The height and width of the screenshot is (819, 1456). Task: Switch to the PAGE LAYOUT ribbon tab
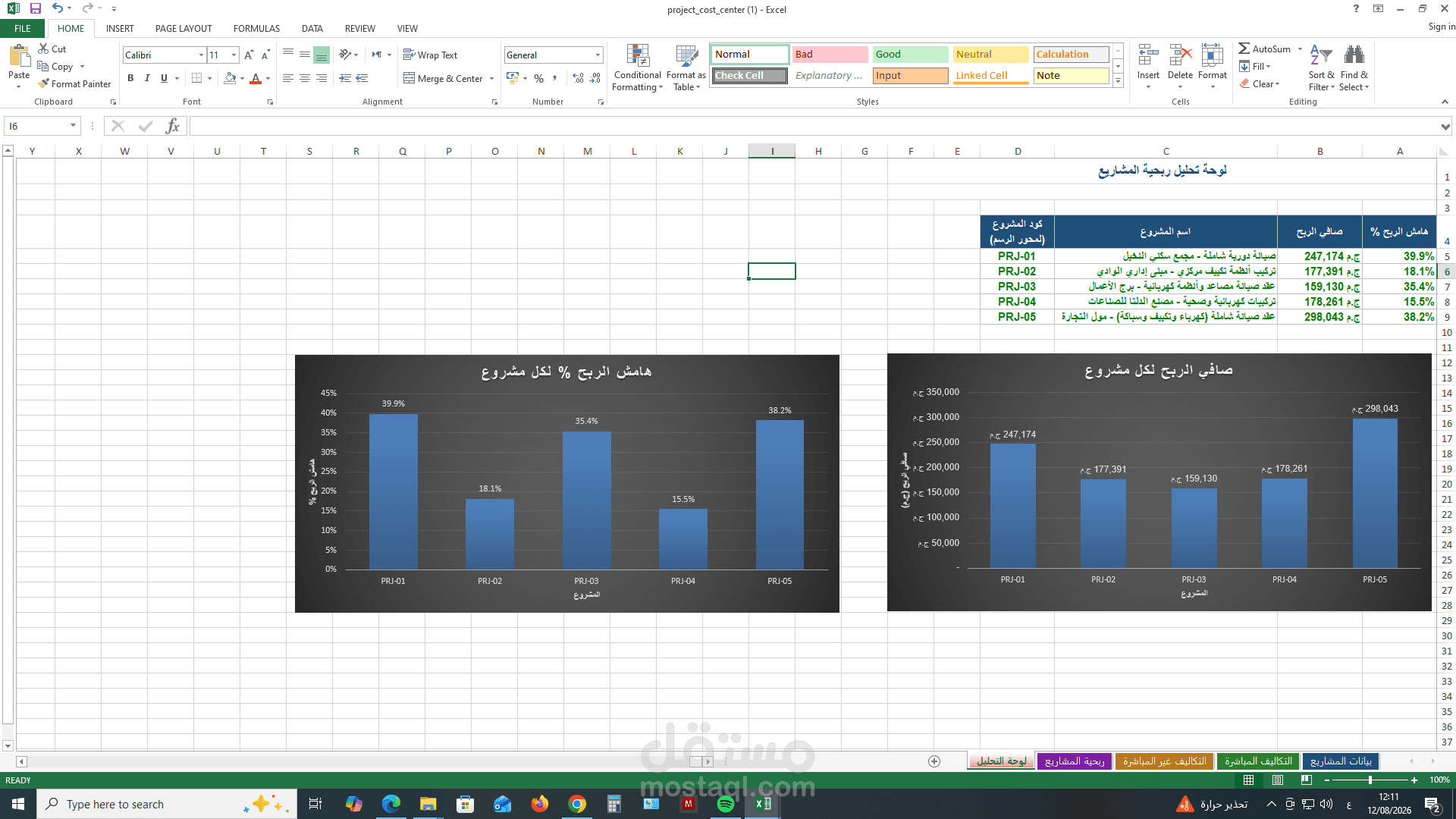click(184, 28)
